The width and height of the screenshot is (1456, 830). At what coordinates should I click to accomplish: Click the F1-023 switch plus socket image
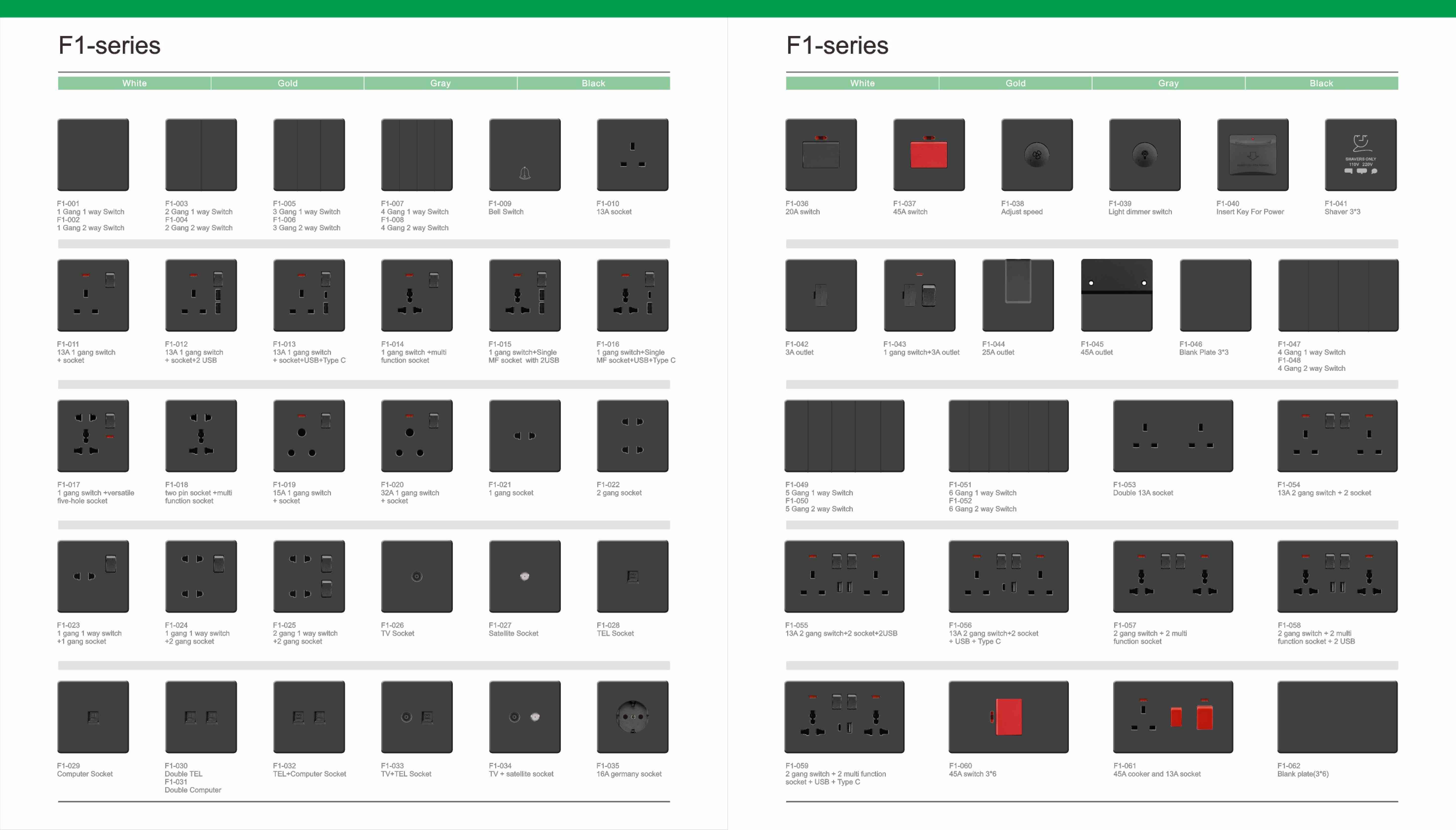pyautogui.click(x=93, y=576)
